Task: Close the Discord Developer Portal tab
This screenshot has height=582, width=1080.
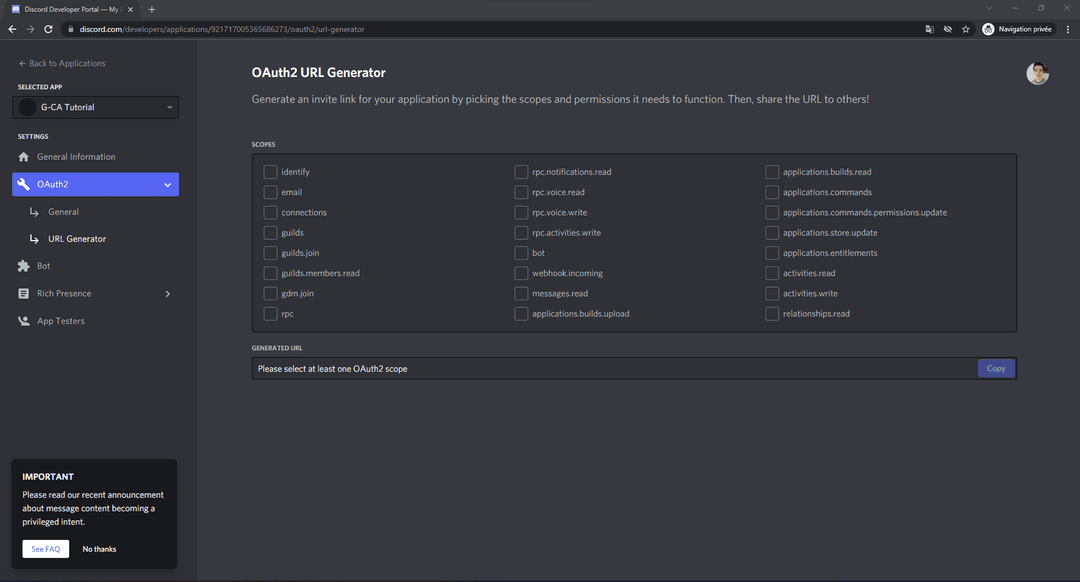Action: pos(130,10)
